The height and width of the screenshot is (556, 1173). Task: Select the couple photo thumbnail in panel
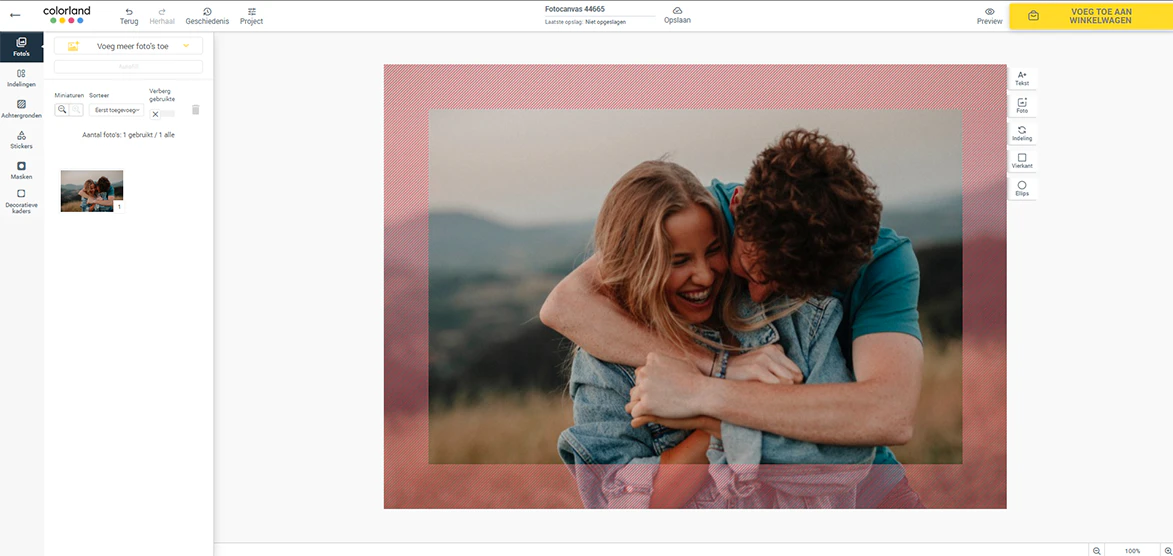pyautogui.click(x=92, y=191)
